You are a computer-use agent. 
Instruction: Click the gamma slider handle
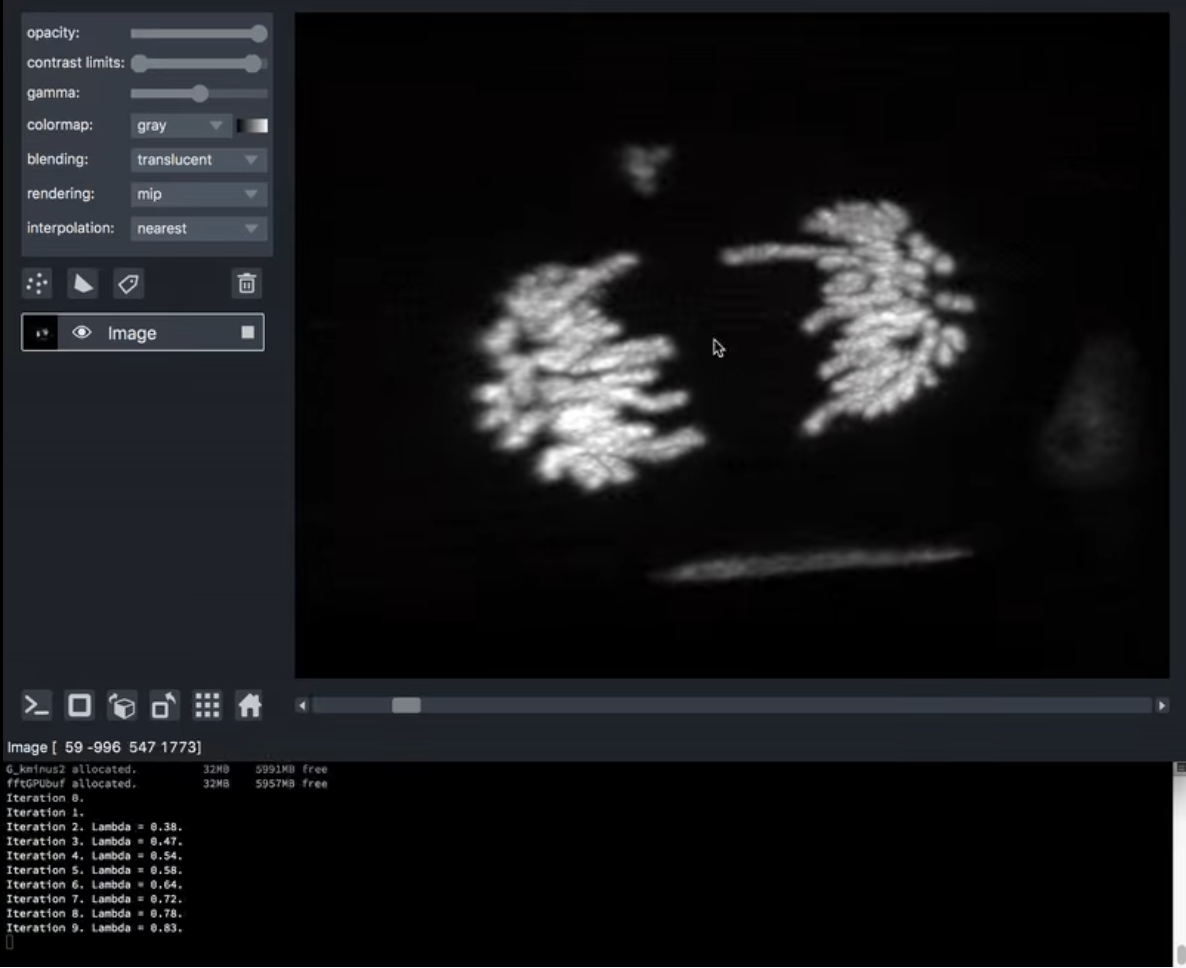(200, 94)
